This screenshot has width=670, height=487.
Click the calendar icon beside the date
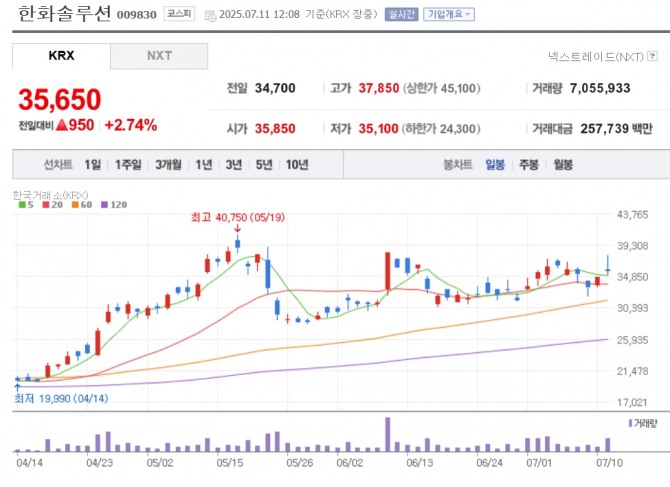pyautogui.click(x=210, y=15)
